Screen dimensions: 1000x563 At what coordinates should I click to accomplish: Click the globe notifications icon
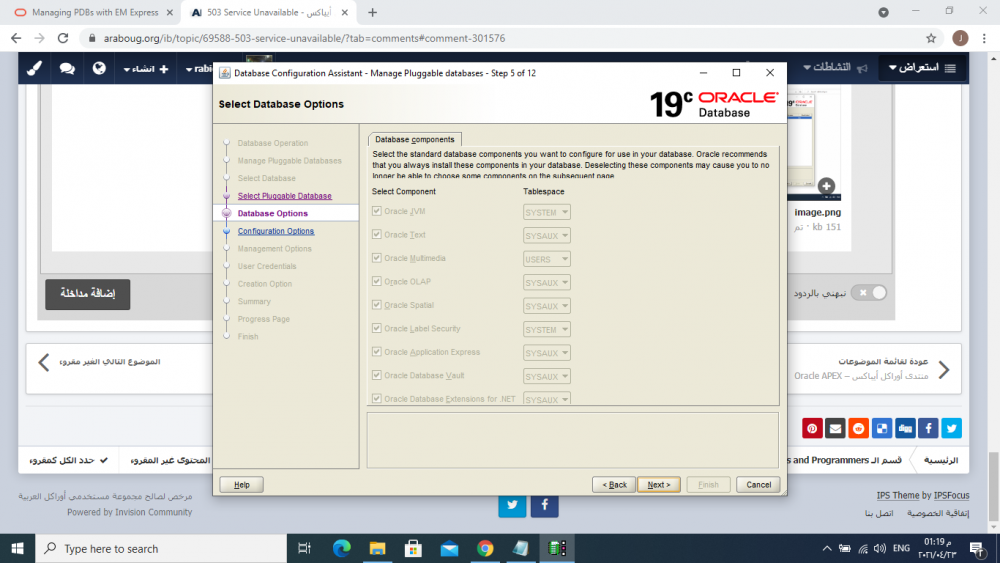point(99,68)
